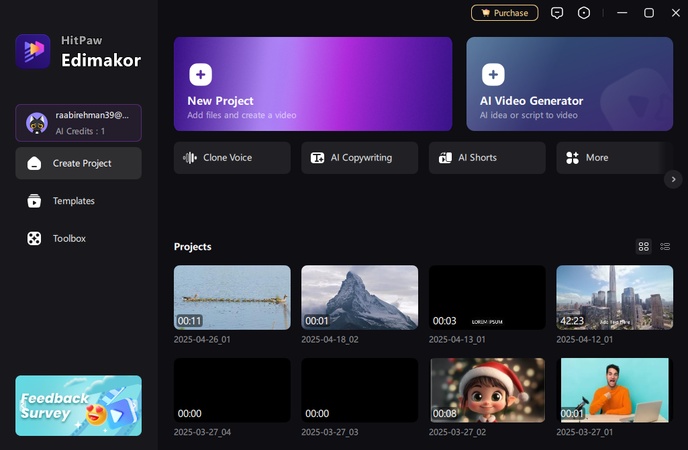Click the feedback message icon in title bar
Viewport: 688px width, 450px height.
click(x=557, y=13)
